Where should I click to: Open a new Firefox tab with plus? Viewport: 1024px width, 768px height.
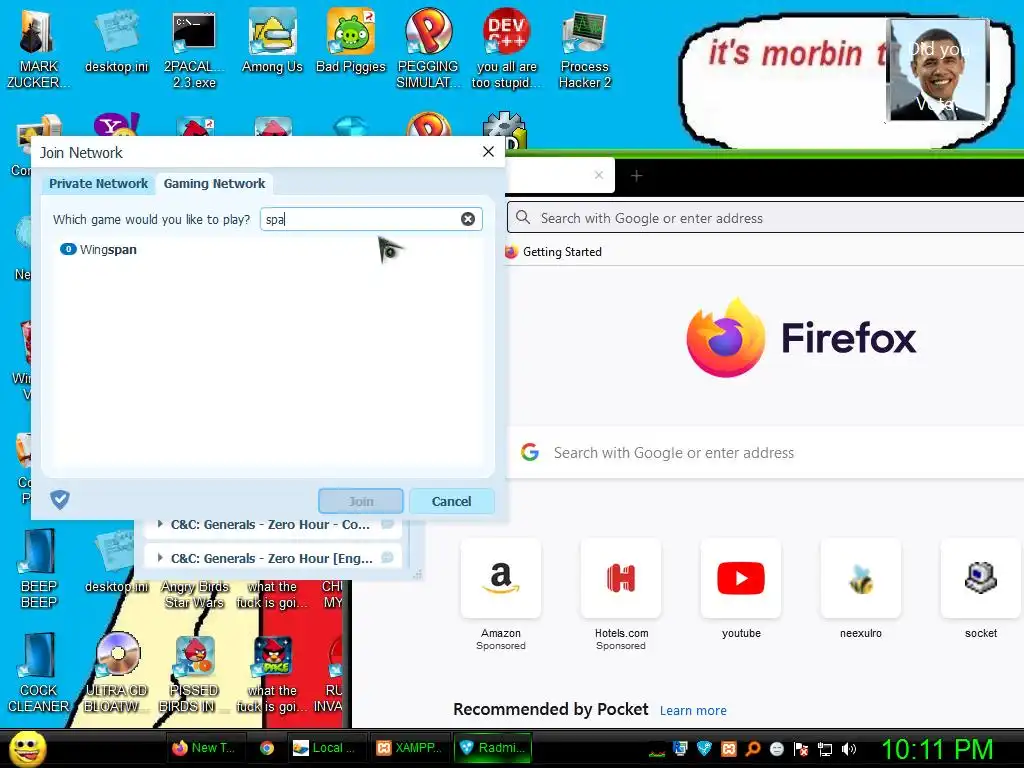tap(637, 175)
